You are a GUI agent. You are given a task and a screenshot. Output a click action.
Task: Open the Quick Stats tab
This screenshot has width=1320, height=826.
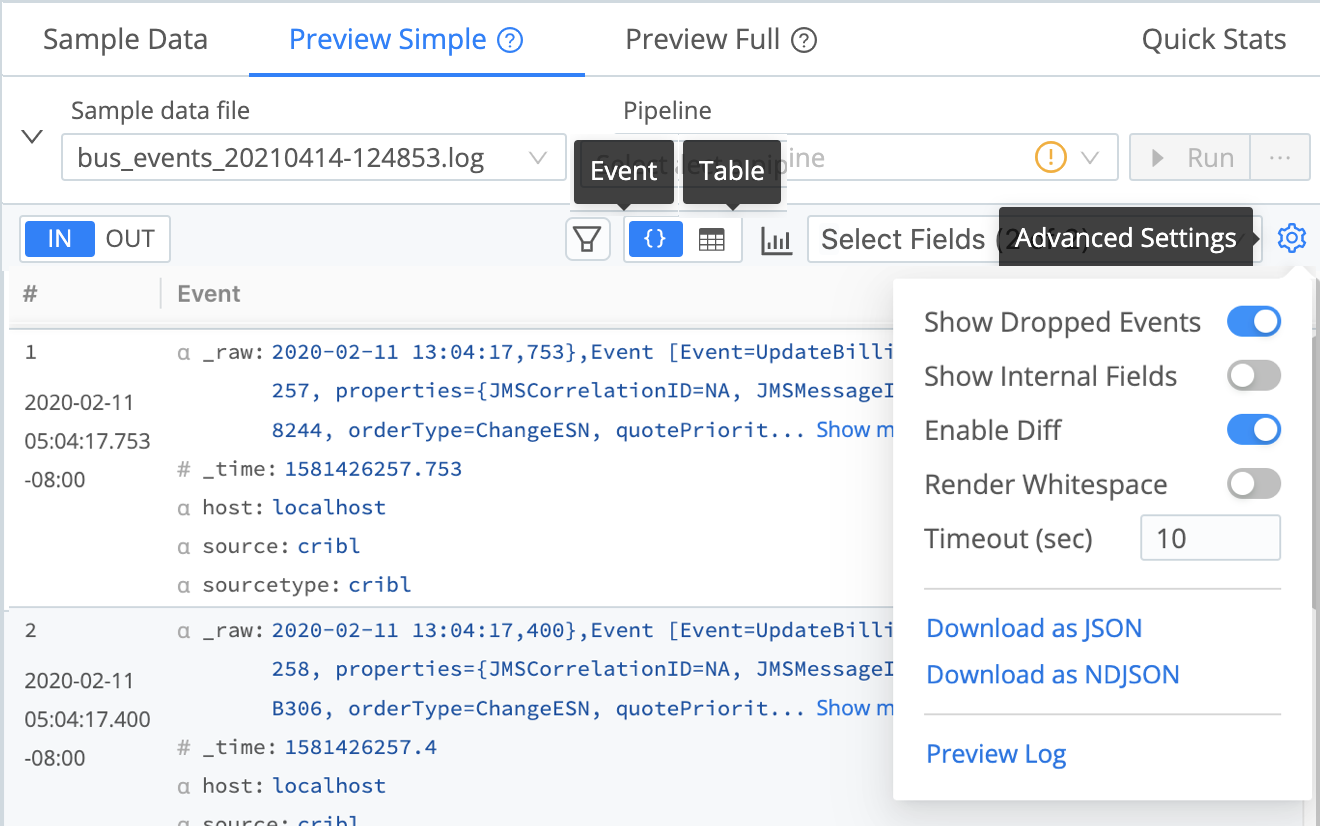pos(1213,40)
